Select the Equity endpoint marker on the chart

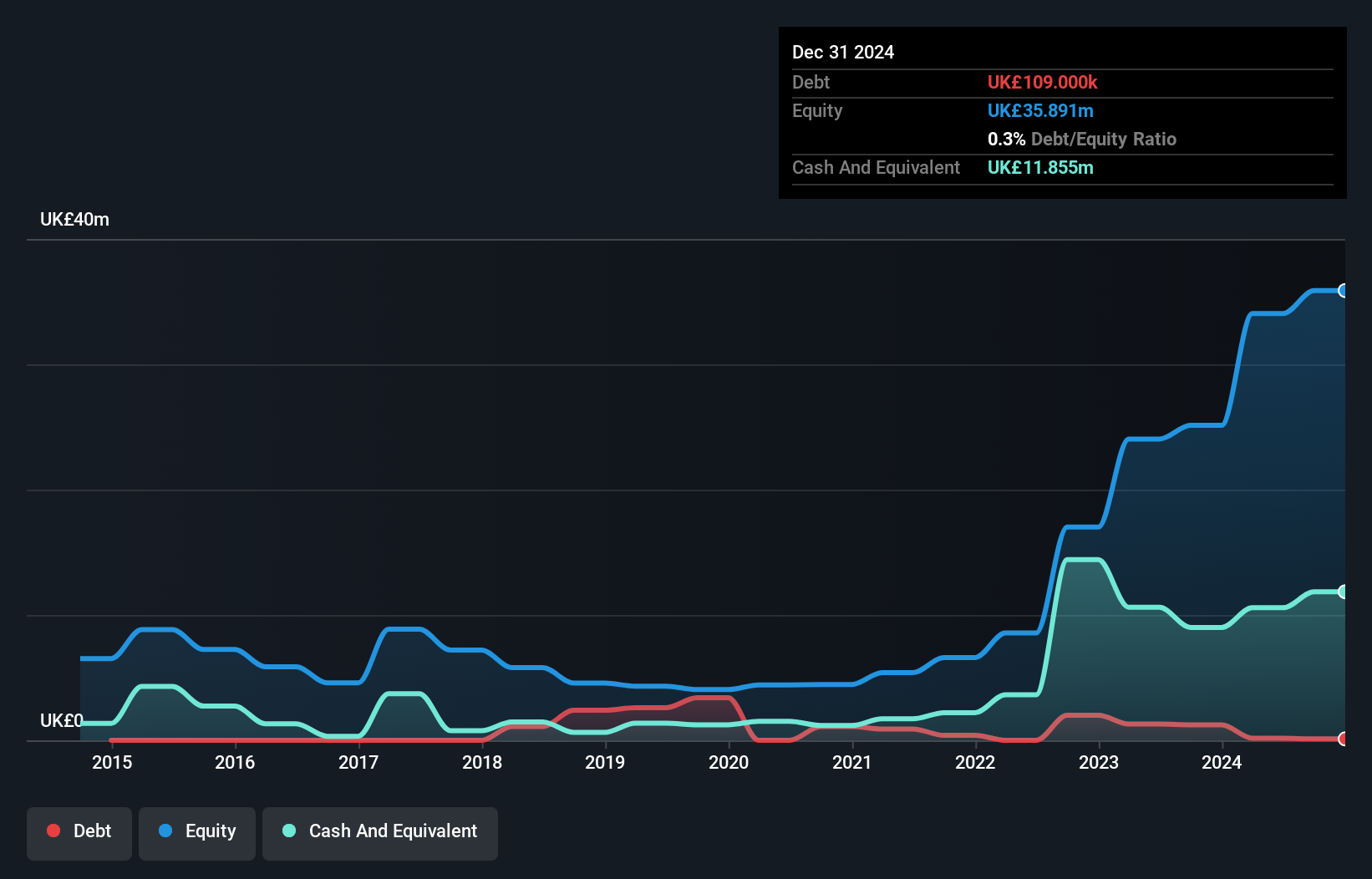(1343, 291)
